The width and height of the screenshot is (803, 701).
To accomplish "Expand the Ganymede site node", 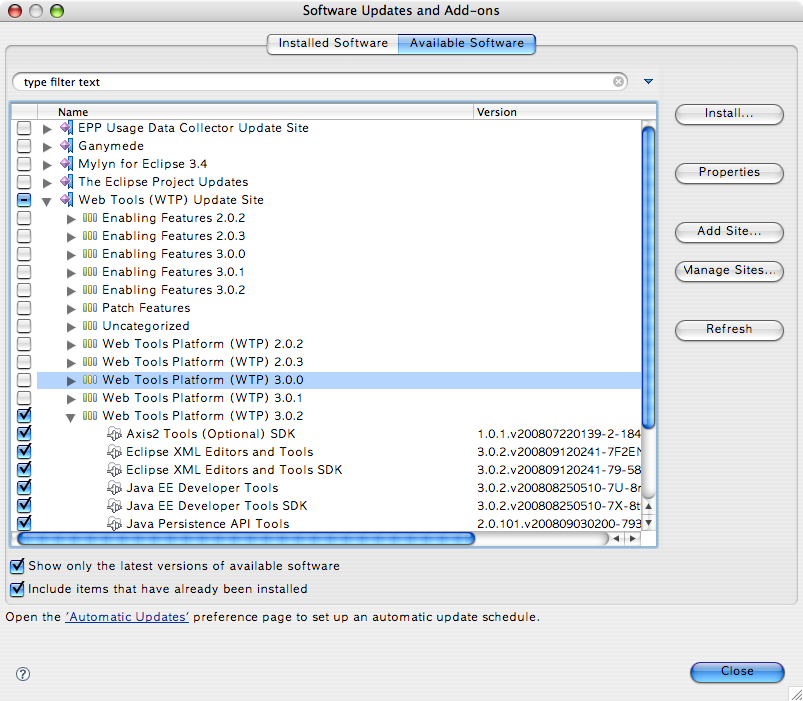I will (47, 147).
